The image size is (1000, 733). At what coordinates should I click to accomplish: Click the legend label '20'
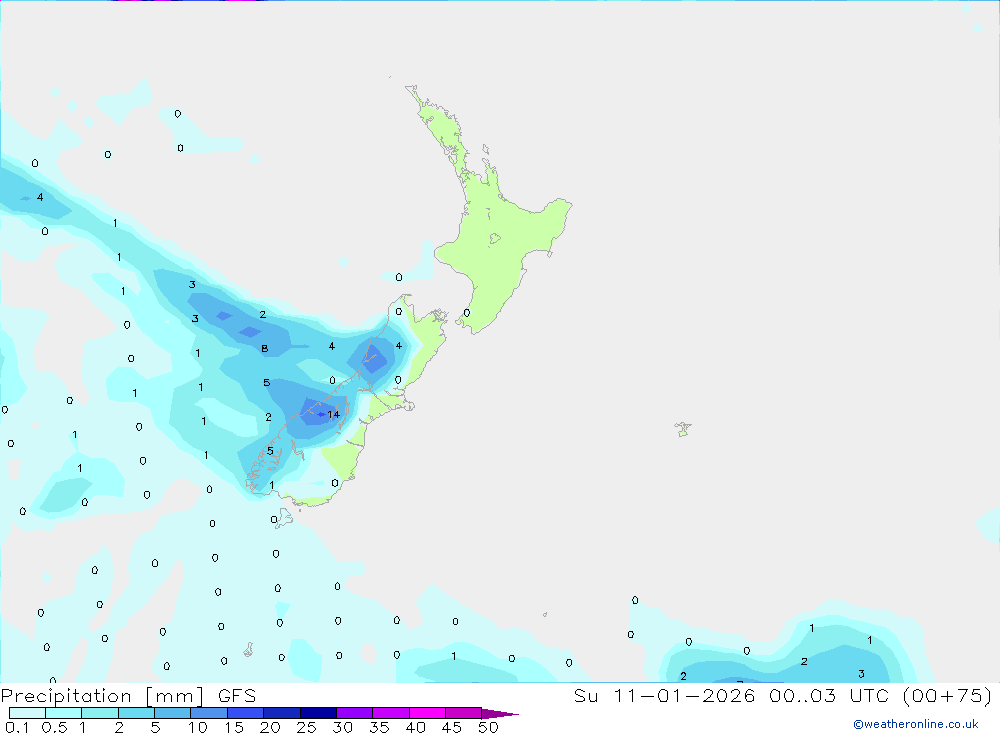(270, 727)
